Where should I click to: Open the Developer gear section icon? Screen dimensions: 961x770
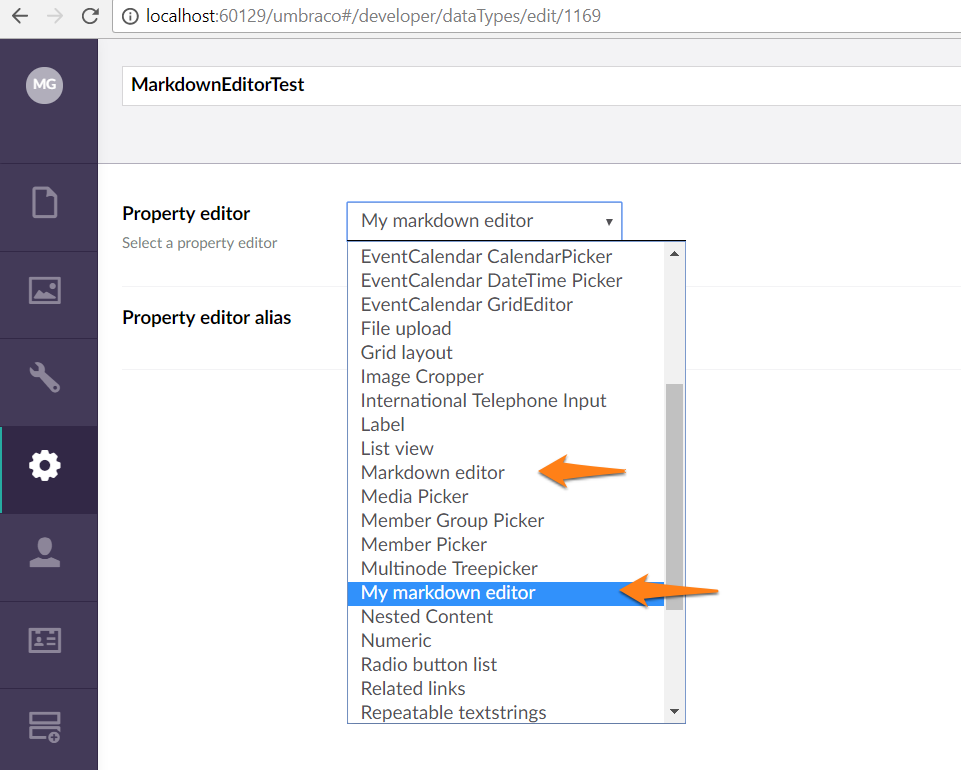click(x=45, y=465)
